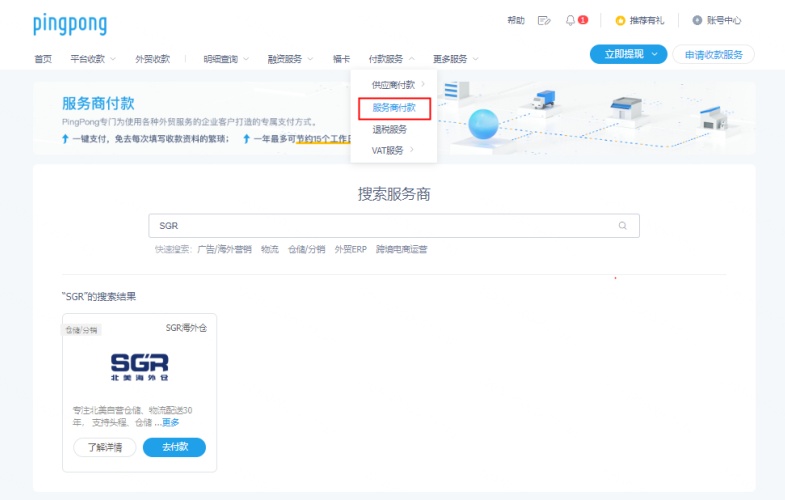Click the "SGR"的搜索结果 heading
This screenshot has width=785, height=500.
pyautogui.click(x=99, y=296)
